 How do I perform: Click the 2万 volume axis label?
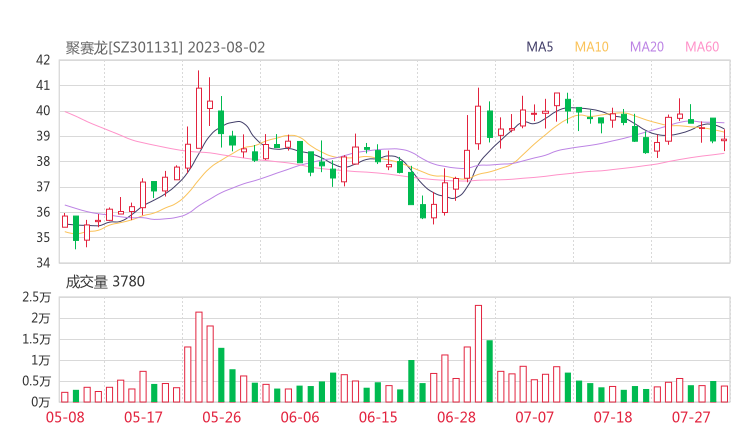click(x=41, y=318)
